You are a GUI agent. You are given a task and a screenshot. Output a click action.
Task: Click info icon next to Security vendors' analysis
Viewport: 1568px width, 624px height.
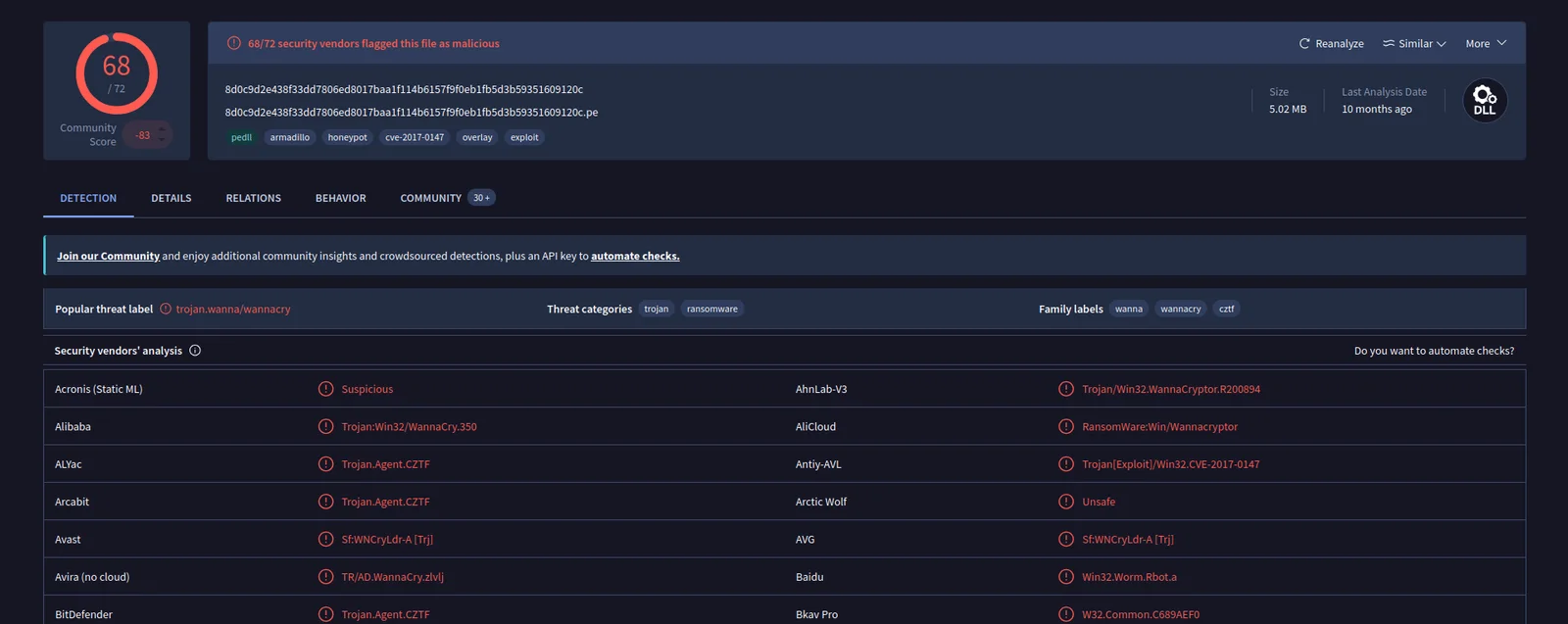[195, 351]
